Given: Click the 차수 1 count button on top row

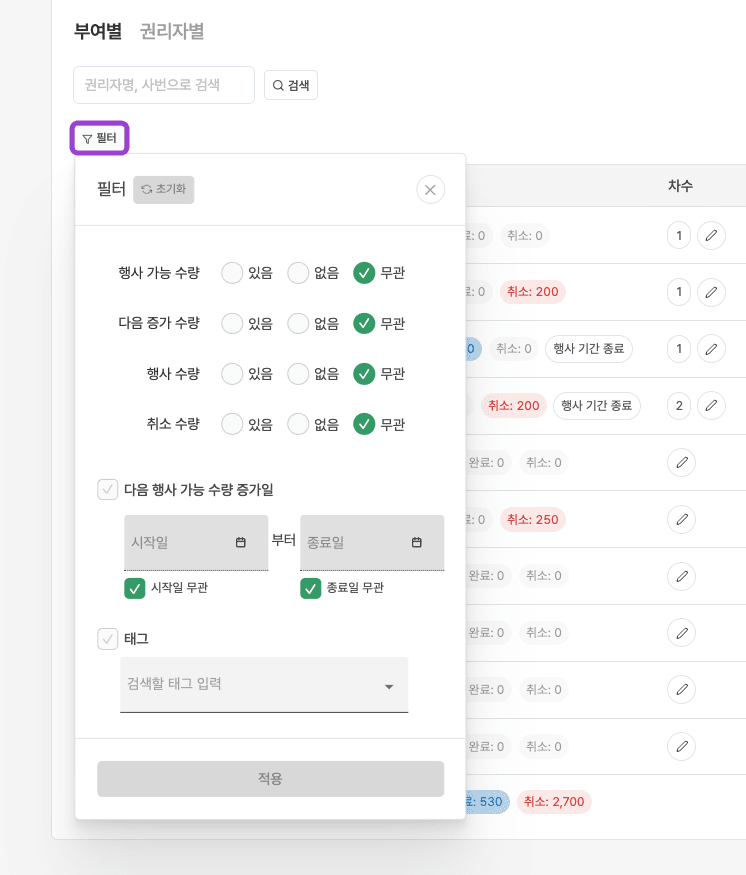Looking at the screenshot, I should click(x=678, y=235).
